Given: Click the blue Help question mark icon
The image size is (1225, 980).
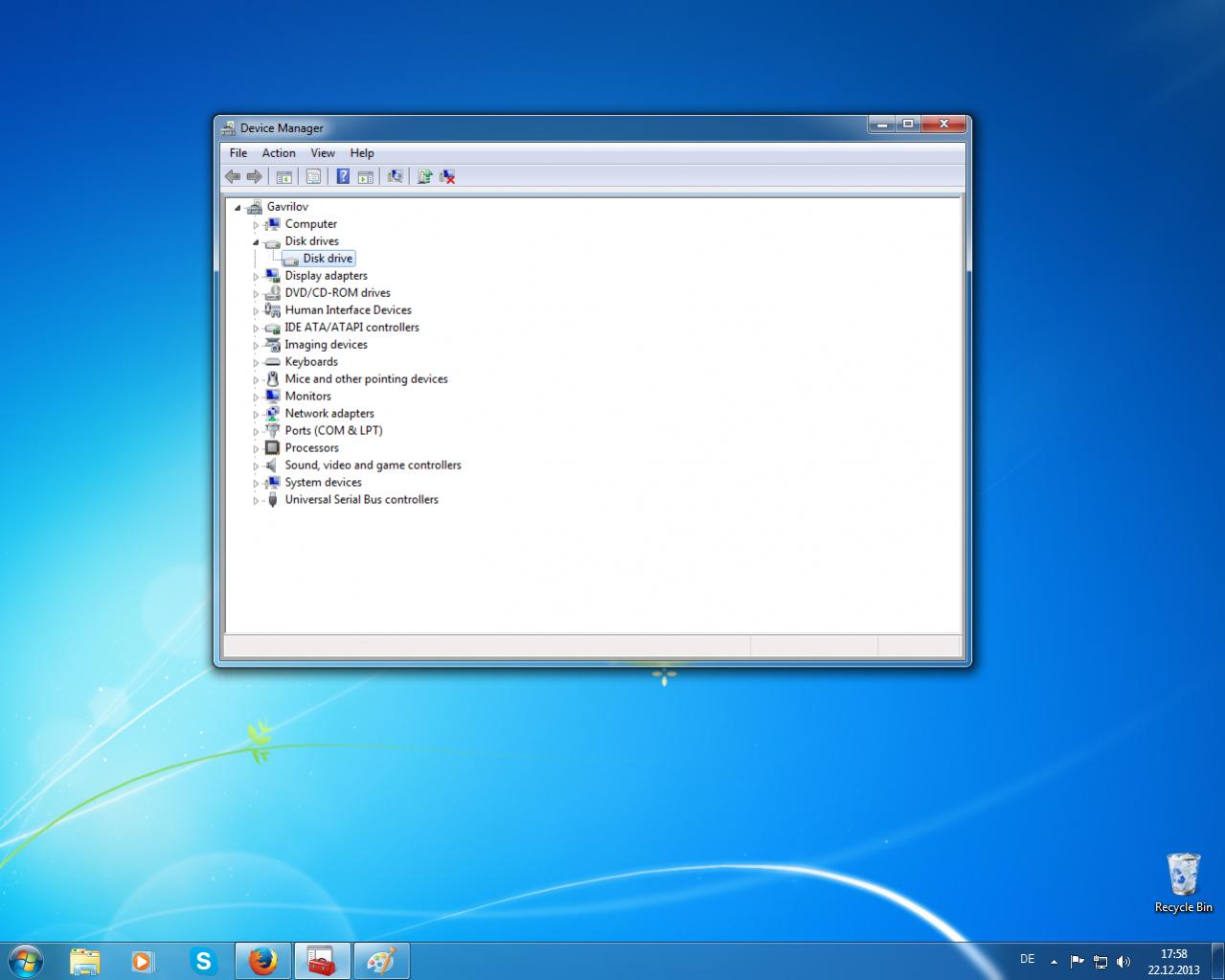Looking at the screenshot, I should [x=343, y=176].
